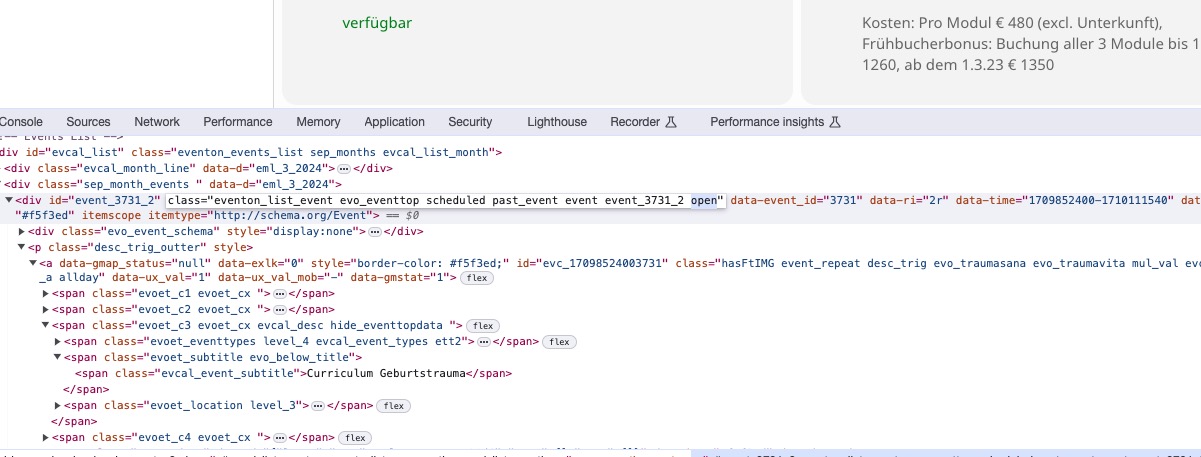Open the Performance insights flask tab

coord(775,122)
